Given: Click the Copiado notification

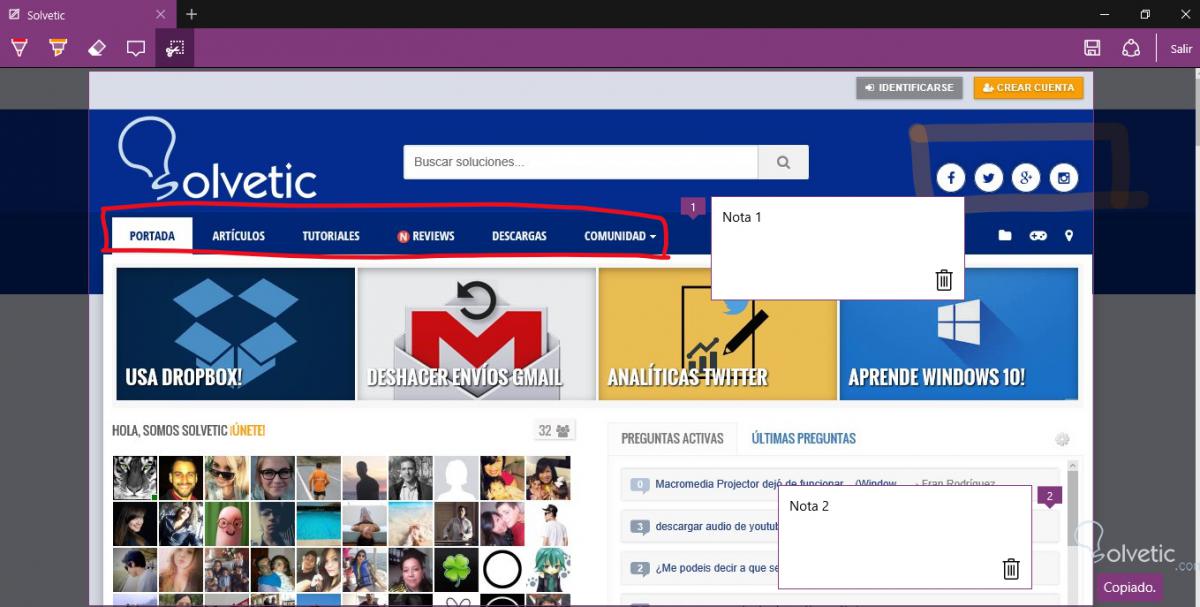Looking at the screenshot, I should point(1130,587).
